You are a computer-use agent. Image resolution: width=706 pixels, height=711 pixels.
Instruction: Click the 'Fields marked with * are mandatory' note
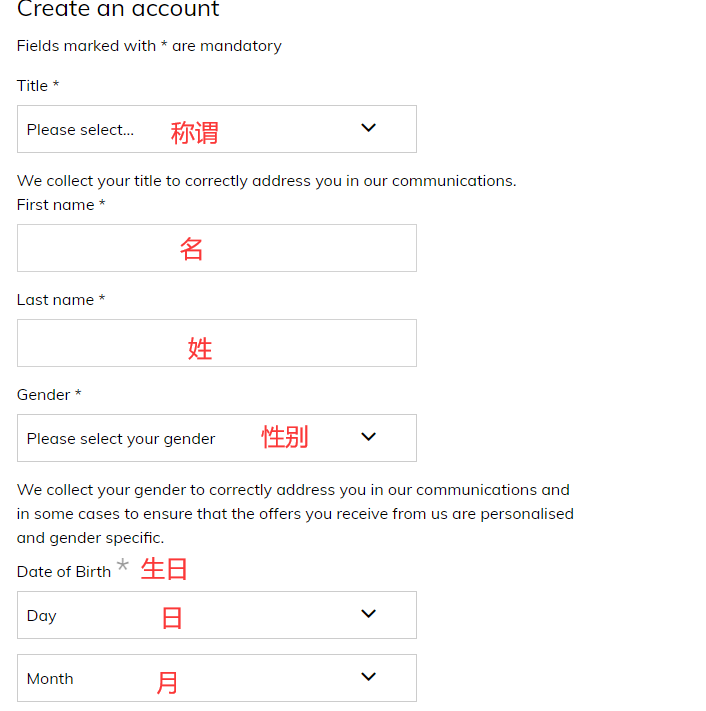[149, 46]
